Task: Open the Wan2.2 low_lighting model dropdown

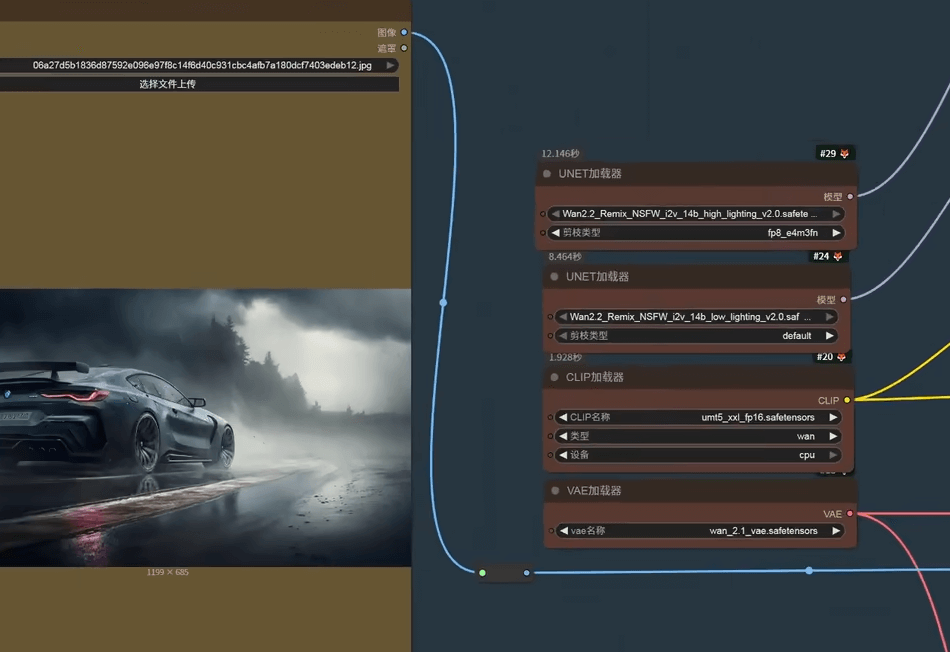Action: [x=696, y=316]
